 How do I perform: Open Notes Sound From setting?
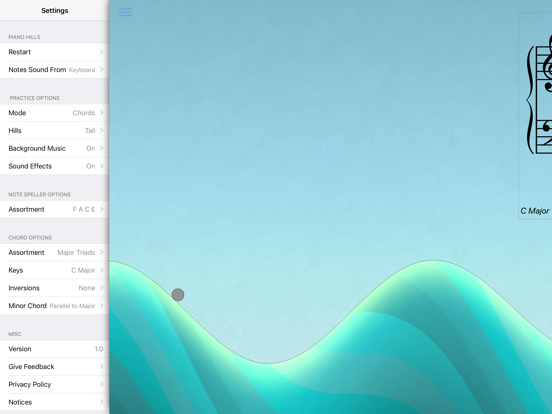(x=55, y=70)
